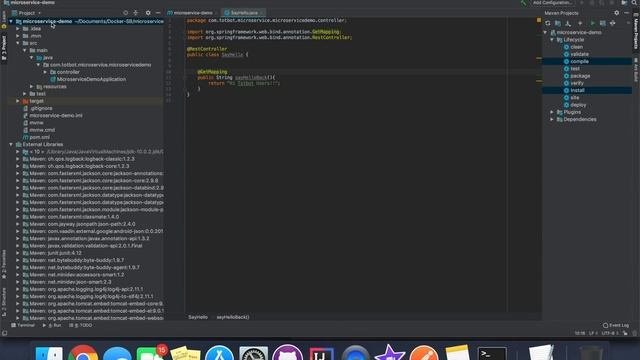Click the collapse-all icon in Project panel header
This screenshot has height=360, width=640.
(136, 13)
